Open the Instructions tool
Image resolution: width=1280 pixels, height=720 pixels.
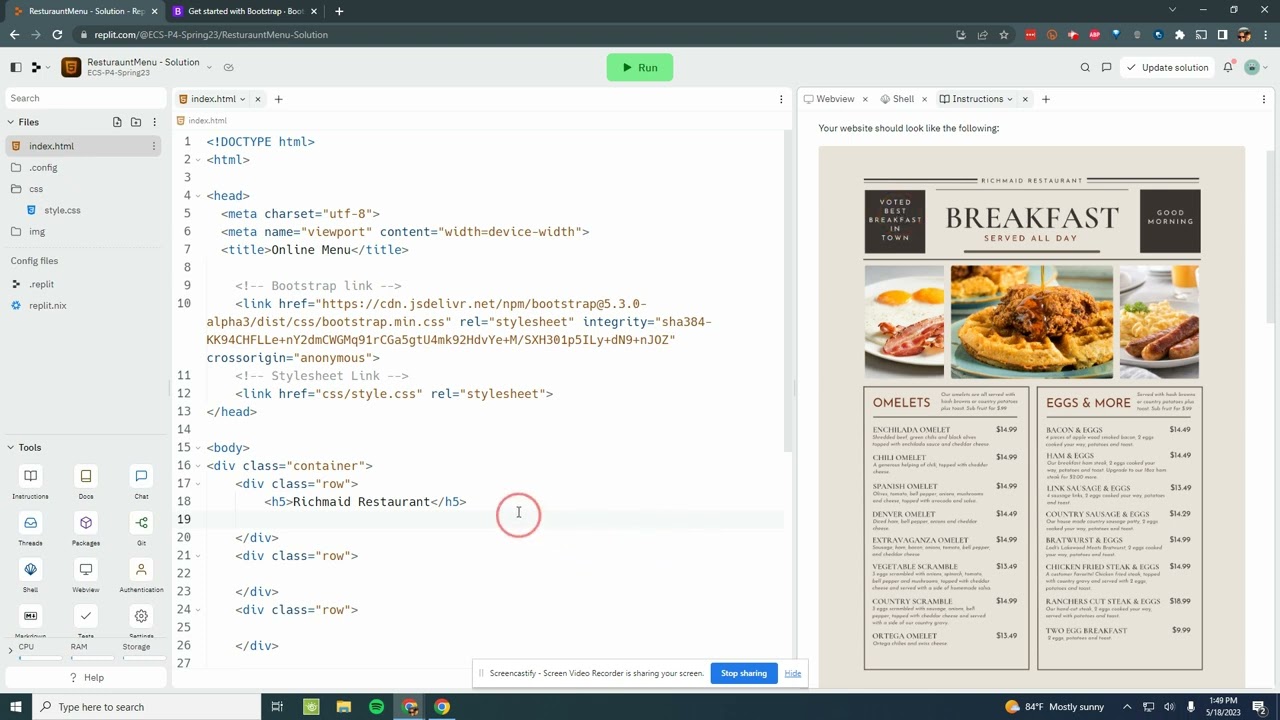click(30, 482)
